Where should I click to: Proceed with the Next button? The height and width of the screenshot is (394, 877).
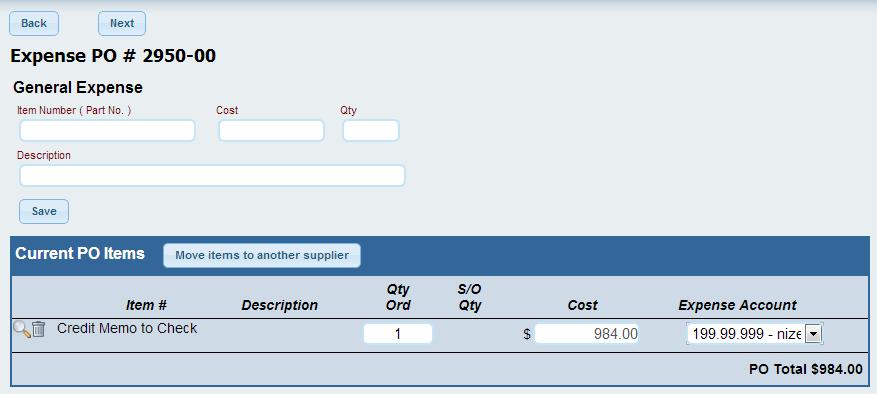point(122,24)
